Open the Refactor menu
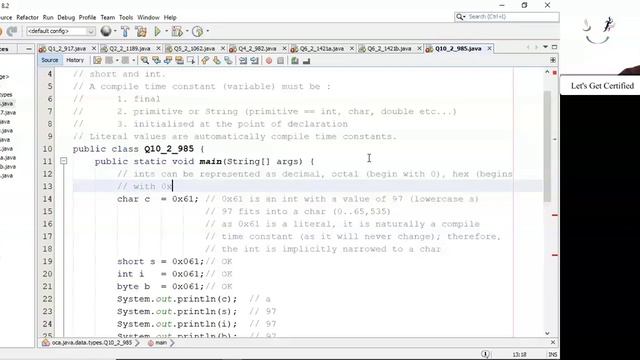640x360 pixels. click(27, 18)
